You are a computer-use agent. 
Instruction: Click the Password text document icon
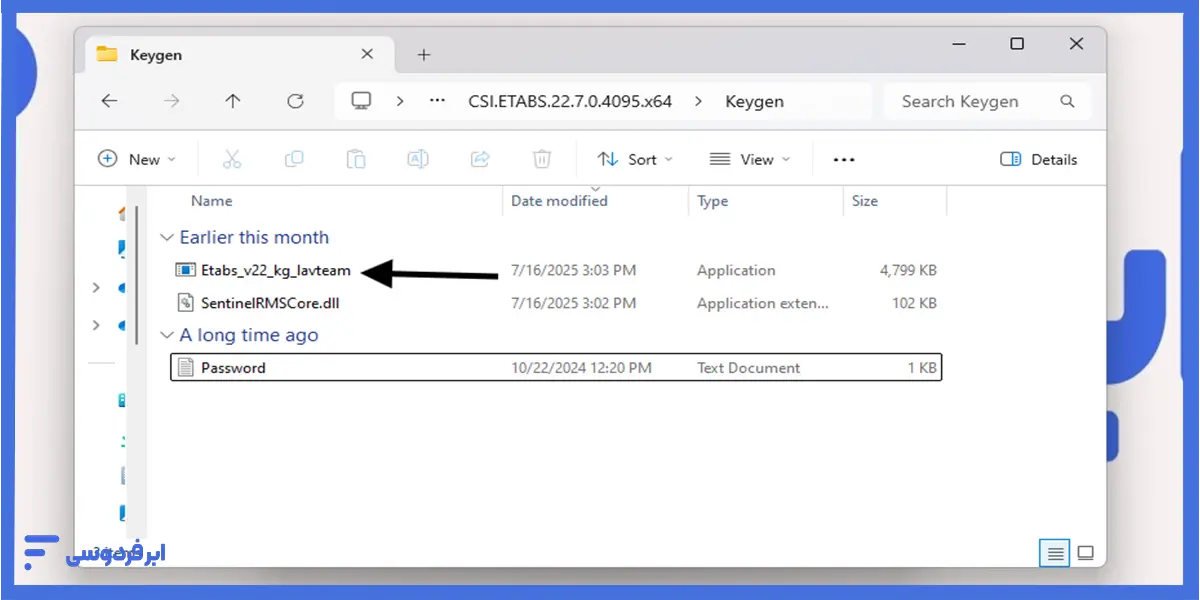coord(185,367)
